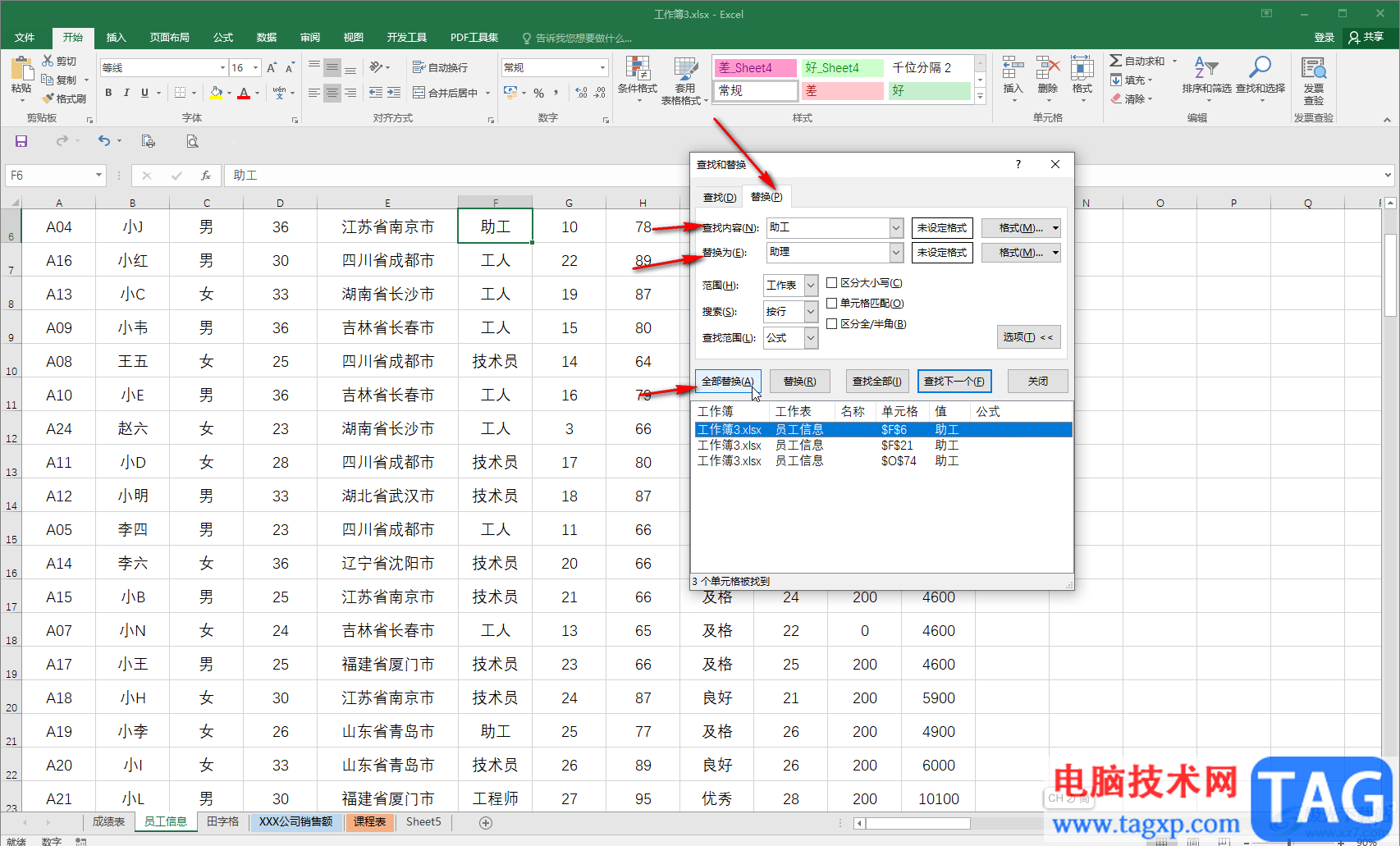Select cell containing 江苏省南京市 in row 6
Screen dimensions: 1400x846
click(x=387, y=226)
